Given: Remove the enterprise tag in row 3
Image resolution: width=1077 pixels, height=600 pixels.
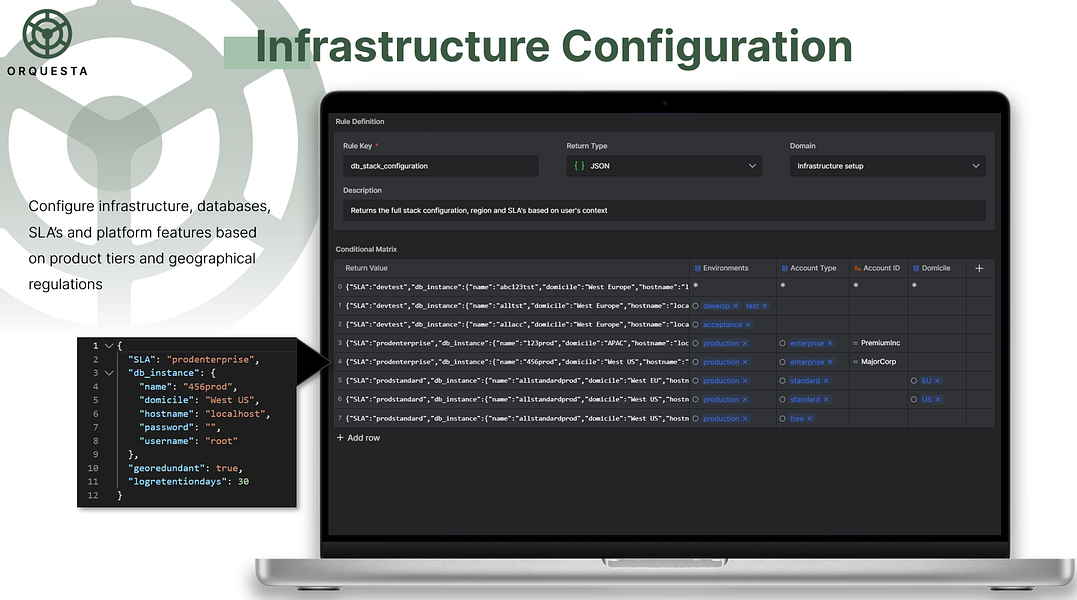Looking at the screenshot, I should pos(830,343).
